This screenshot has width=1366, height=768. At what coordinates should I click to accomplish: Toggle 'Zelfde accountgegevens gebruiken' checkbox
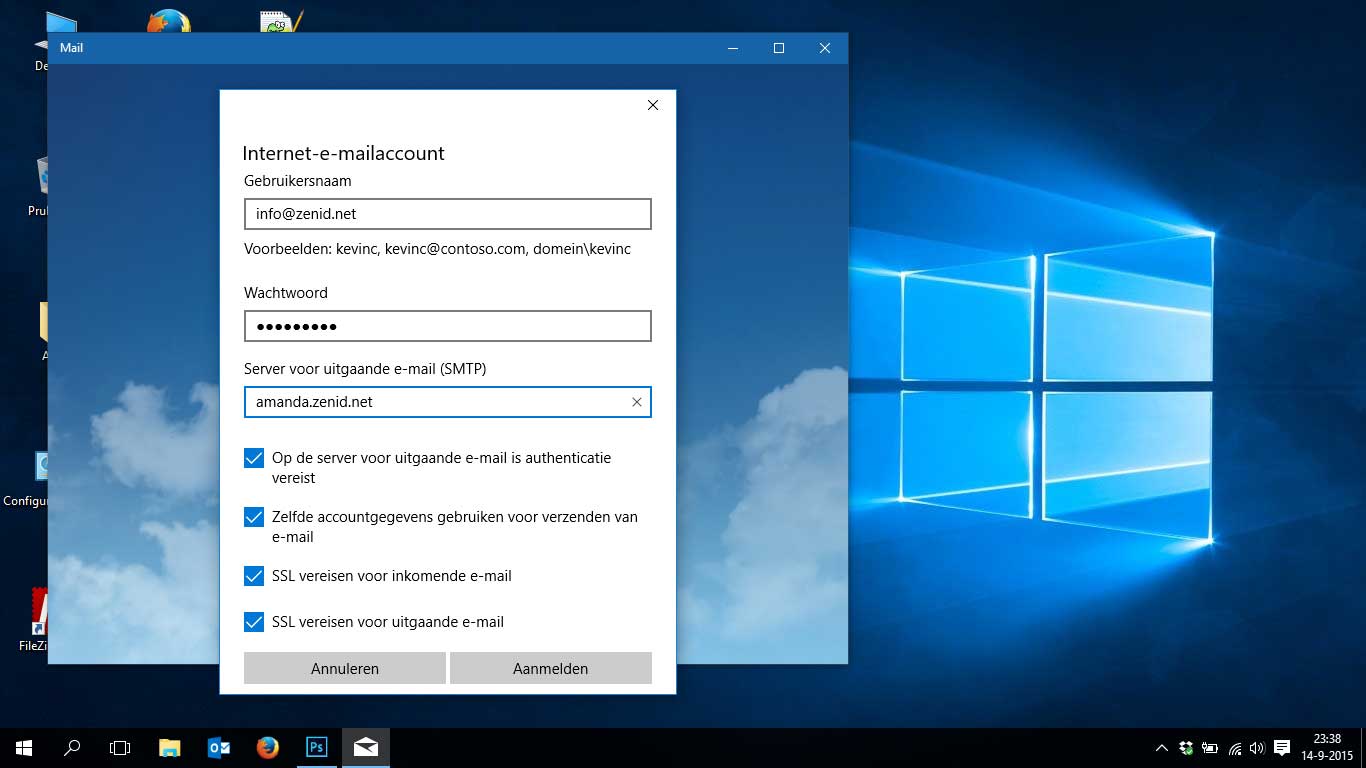point(254,517)
